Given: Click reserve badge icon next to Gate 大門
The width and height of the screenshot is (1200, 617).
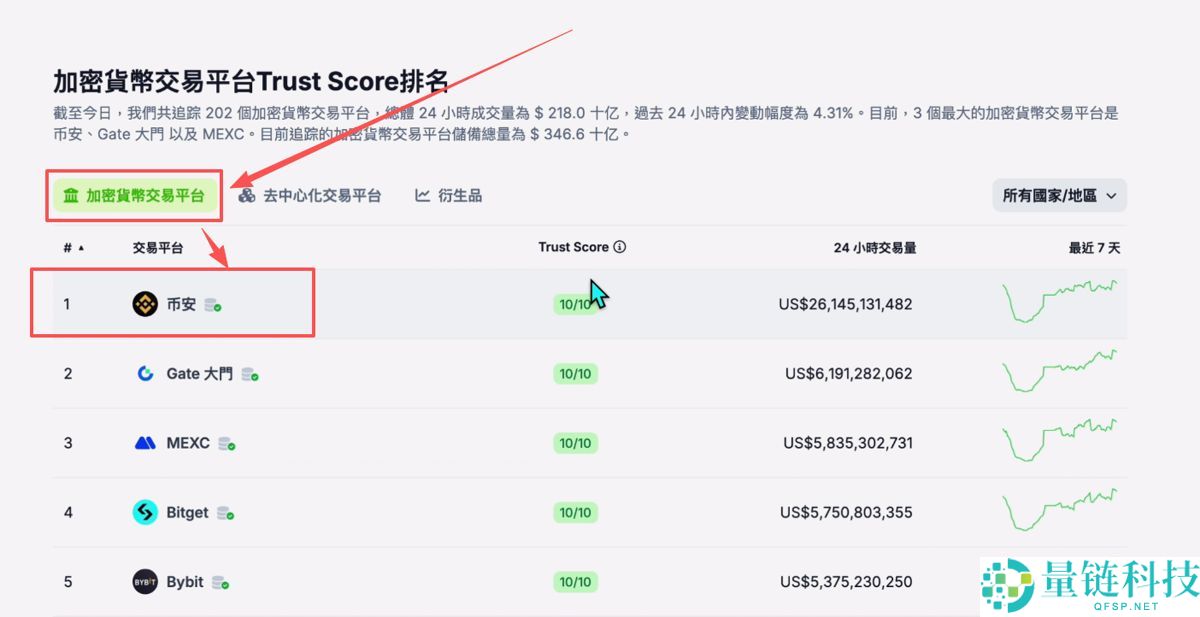Looking at the screenshot, I should (x=251, y=374).
